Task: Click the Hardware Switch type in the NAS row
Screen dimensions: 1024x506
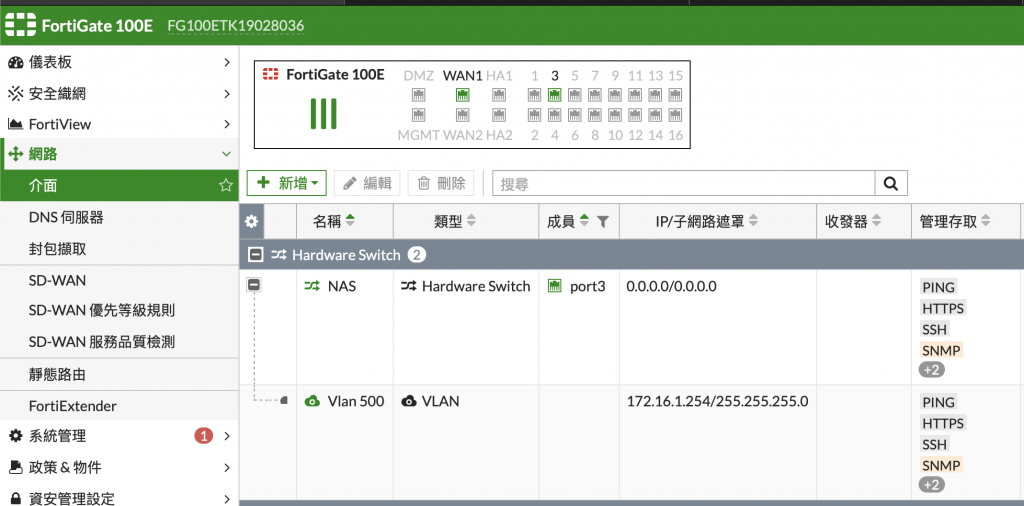Action: coord(466,286)
